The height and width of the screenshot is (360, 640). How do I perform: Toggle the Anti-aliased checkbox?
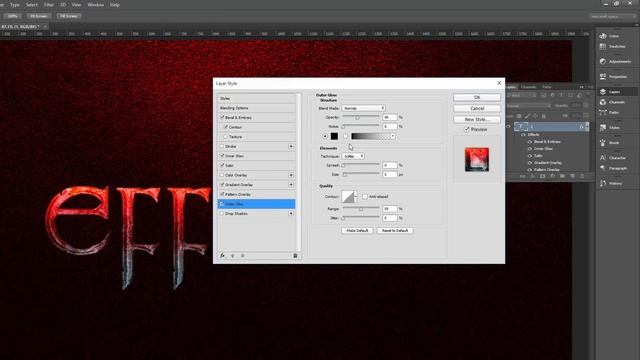pyautogui.click(x=365, y=196)
